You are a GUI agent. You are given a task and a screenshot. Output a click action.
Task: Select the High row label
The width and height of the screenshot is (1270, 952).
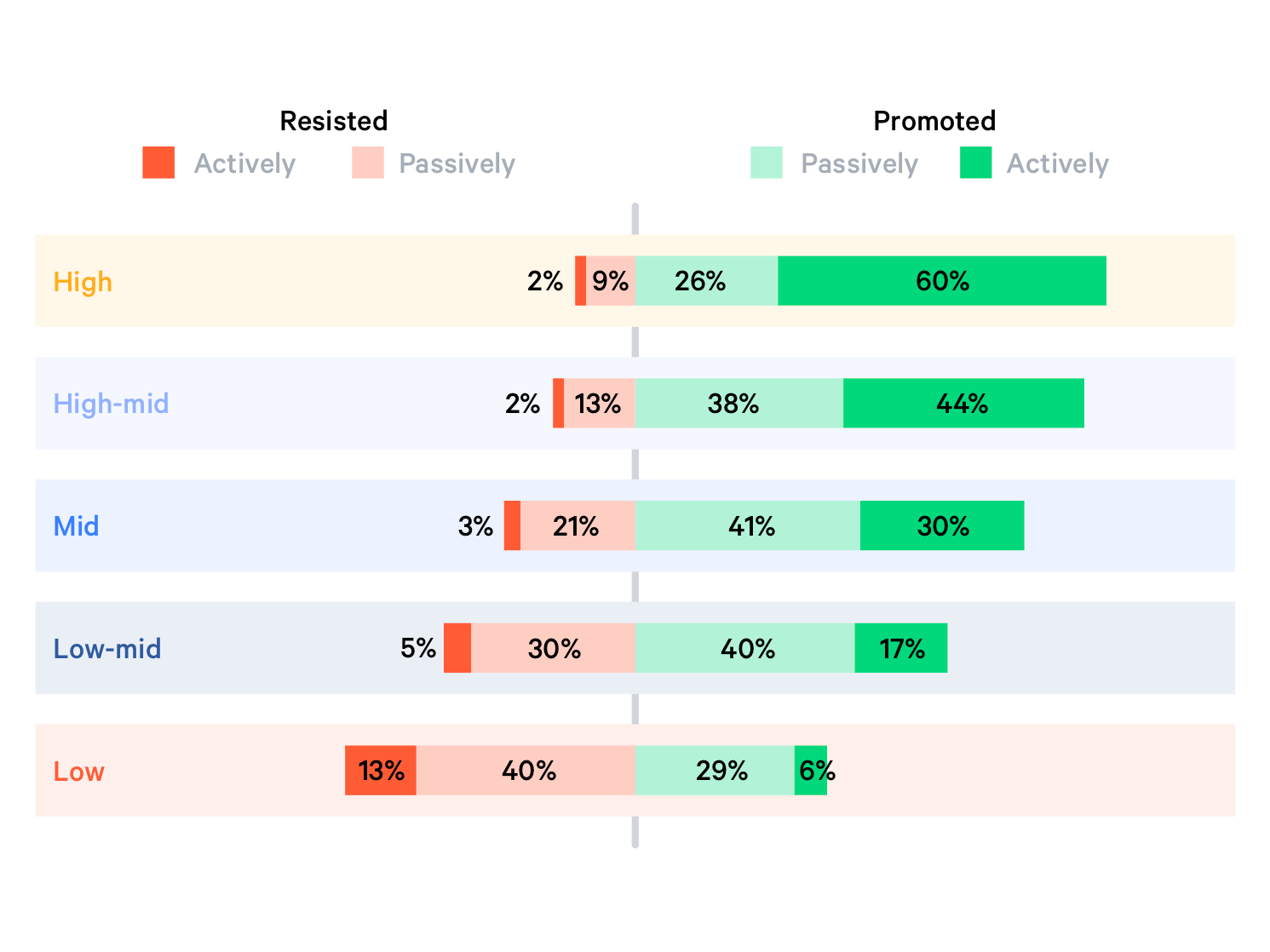point(83,282)
